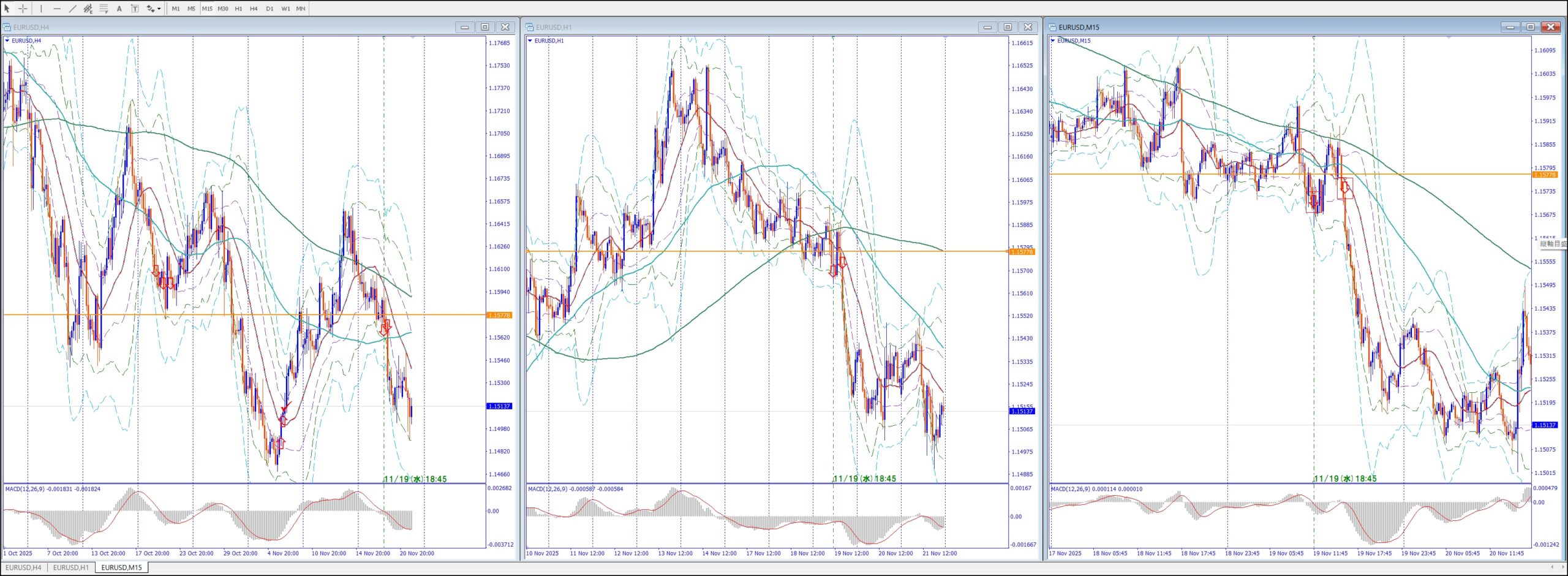Viewport: 1568px width, 576px height.
Task: Switch to the EURUSD,H4 bottom tab
Action: tap(23, 567)
